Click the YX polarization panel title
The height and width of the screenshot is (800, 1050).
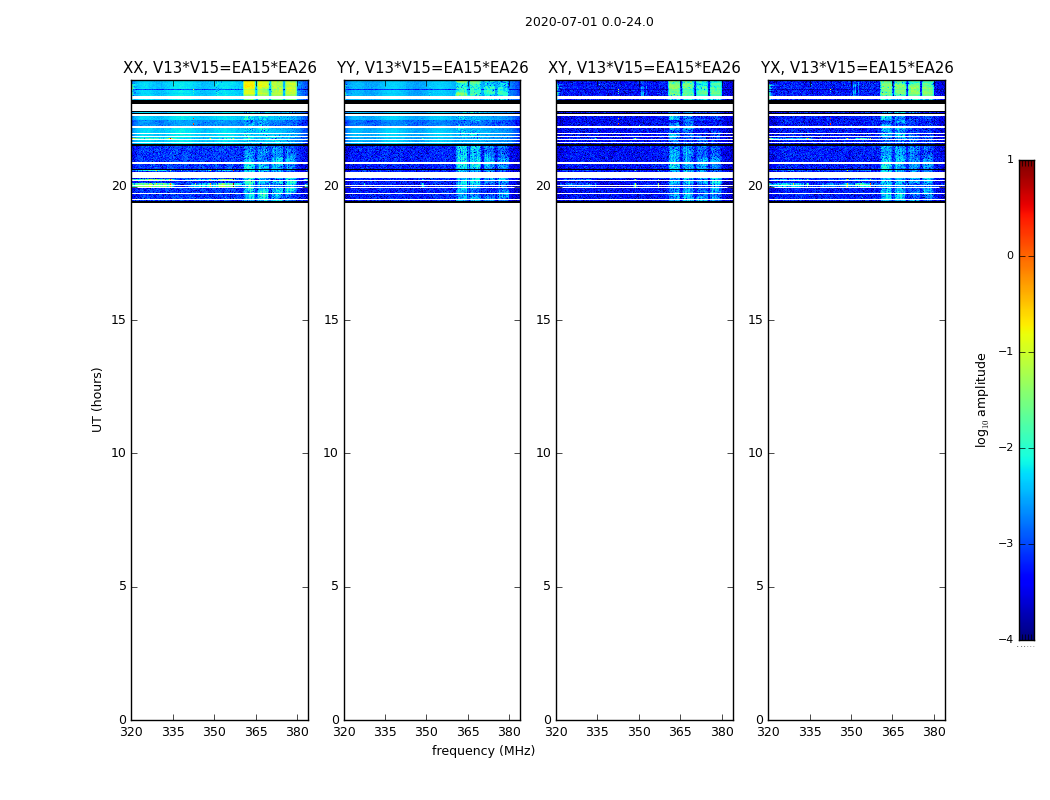(857, 68)
